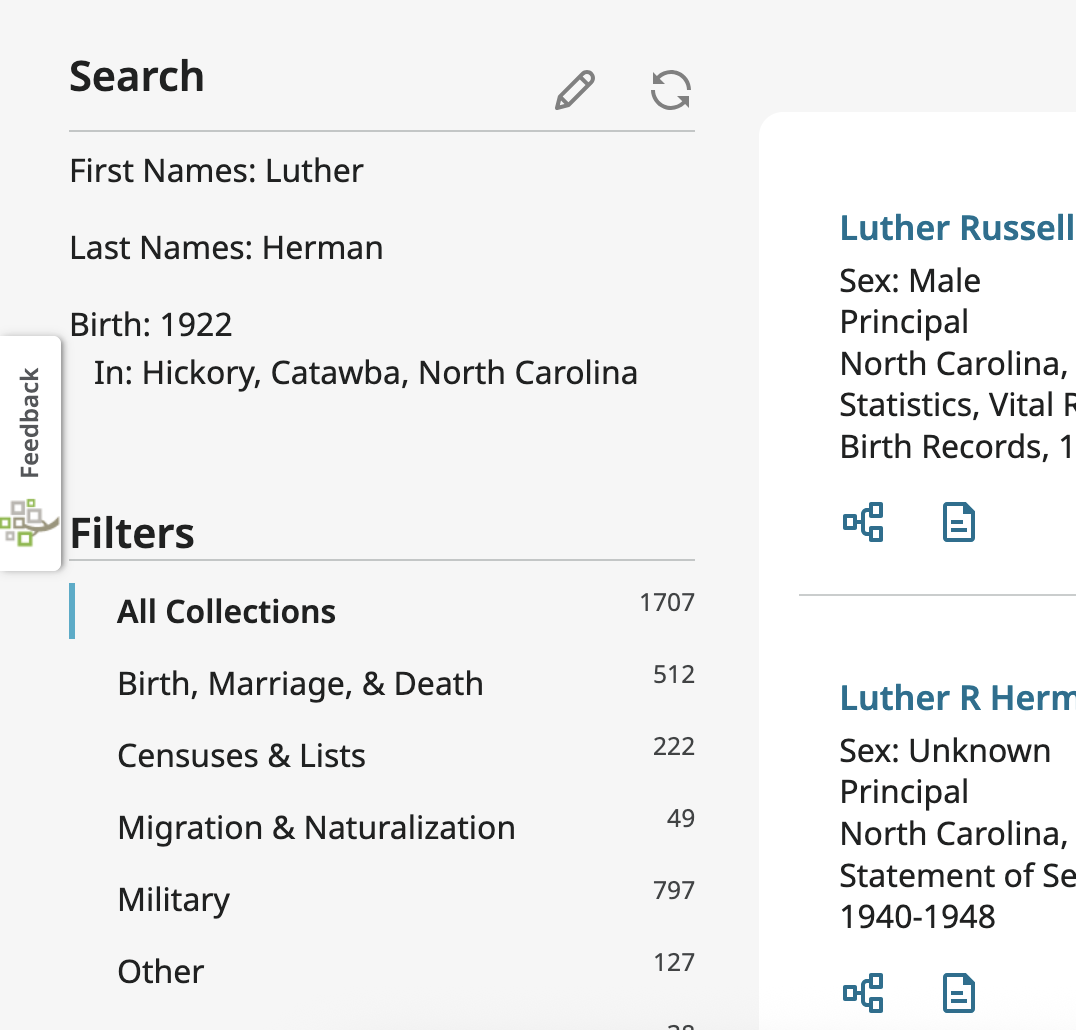
Task: Open family tree icon for Luther Russell
Action: click(863, 522)
